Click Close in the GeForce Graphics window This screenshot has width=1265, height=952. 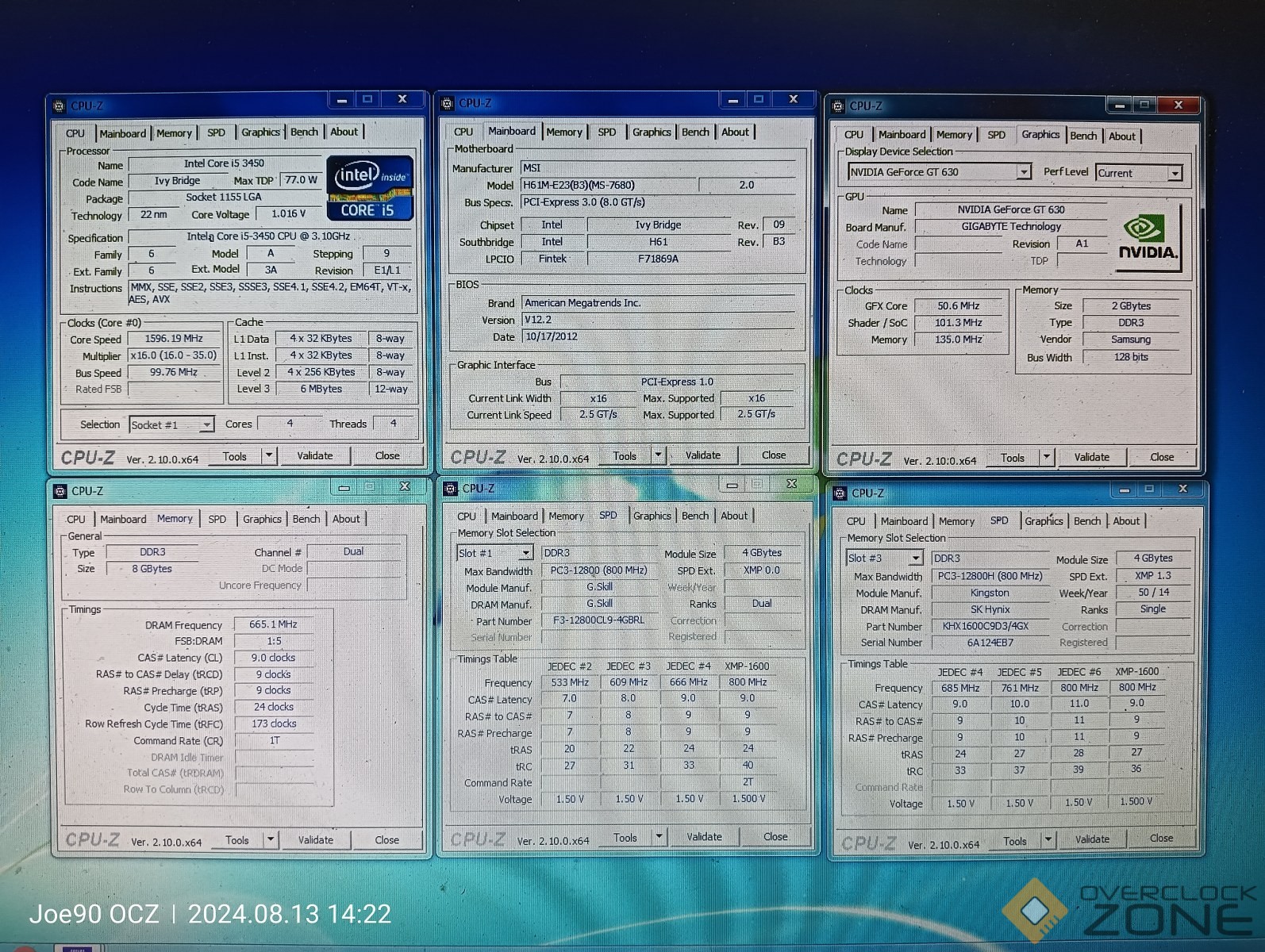[1162, 457]
